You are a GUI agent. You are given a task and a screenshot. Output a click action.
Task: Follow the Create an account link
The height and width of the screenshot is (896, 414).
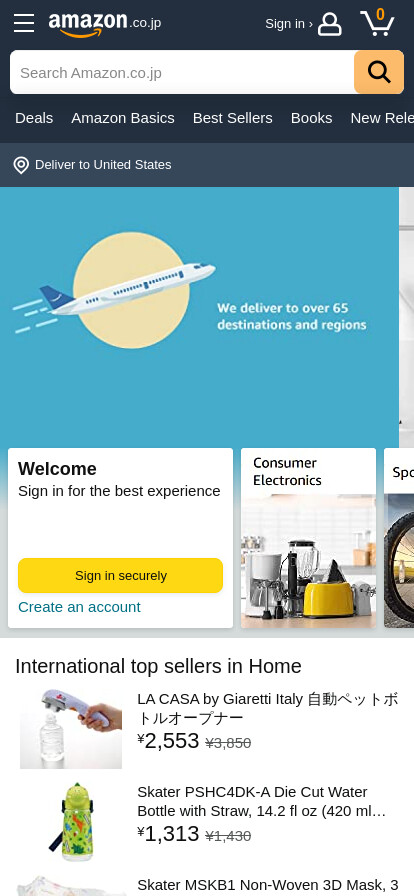click(79, 607)
